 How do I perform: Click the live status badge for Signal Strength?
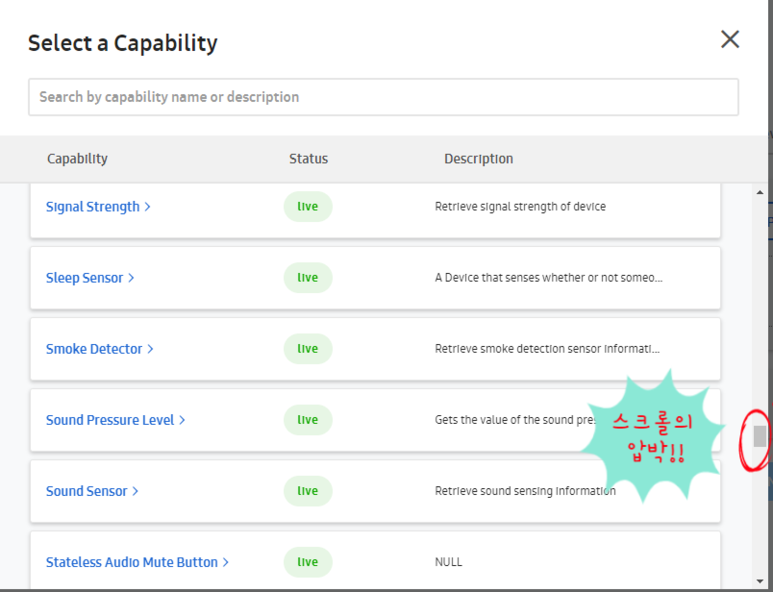[308, 207]
